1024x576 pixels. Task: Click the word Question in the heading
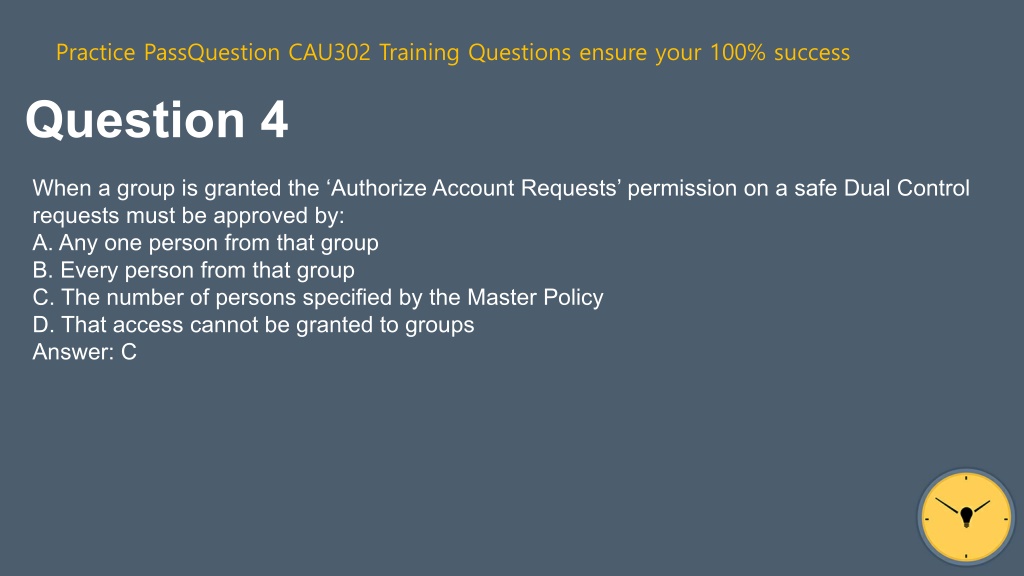[135, 120]
